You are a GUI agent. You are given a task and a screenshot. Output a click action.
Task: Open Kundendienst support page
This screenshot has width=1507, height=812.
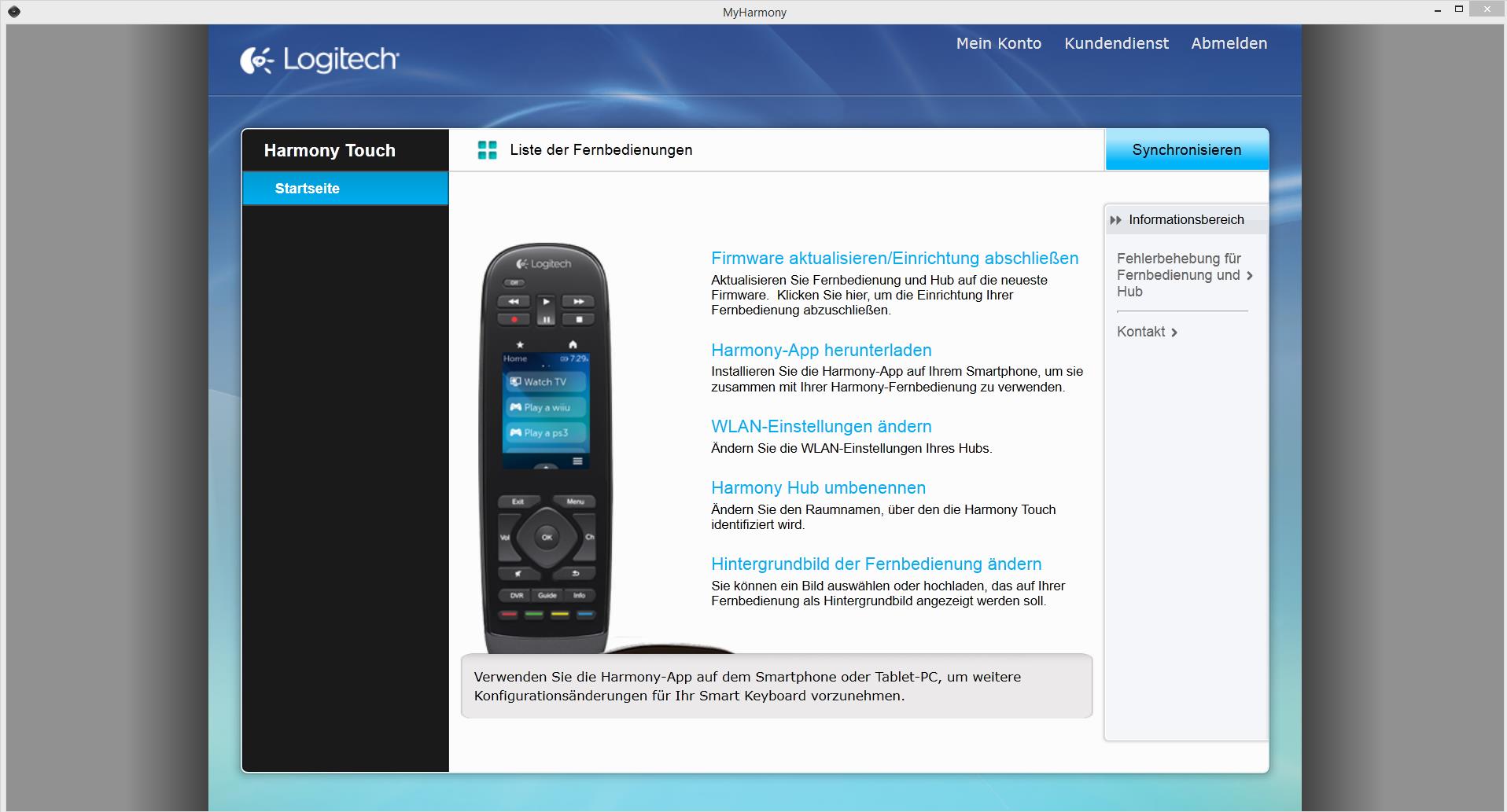click(1116, 44)
